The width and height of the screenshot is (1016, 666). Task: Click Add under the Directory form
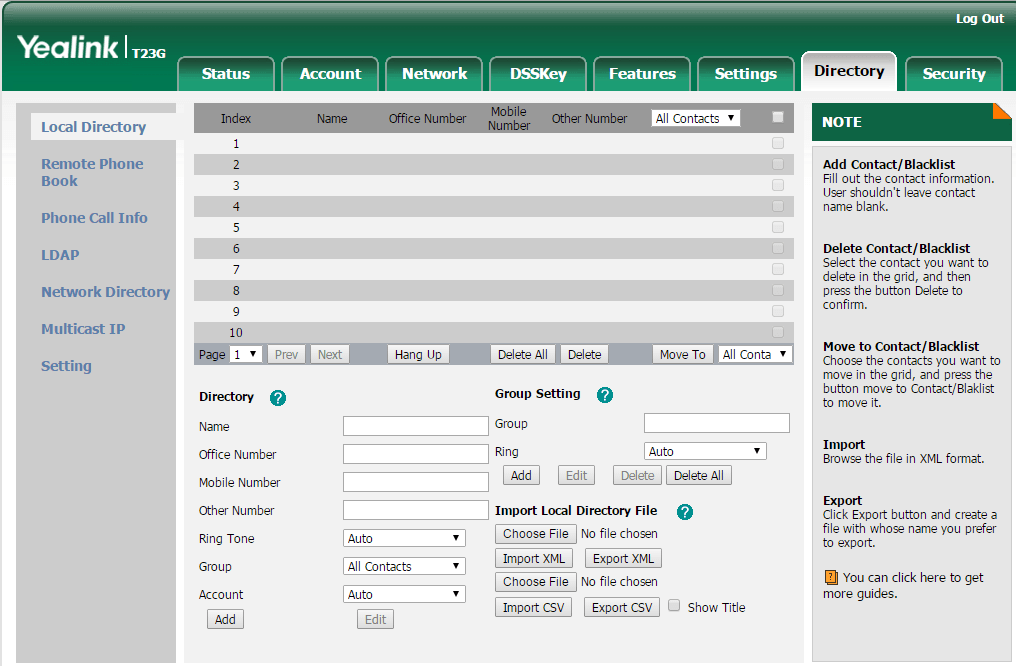tap(225, 619)
